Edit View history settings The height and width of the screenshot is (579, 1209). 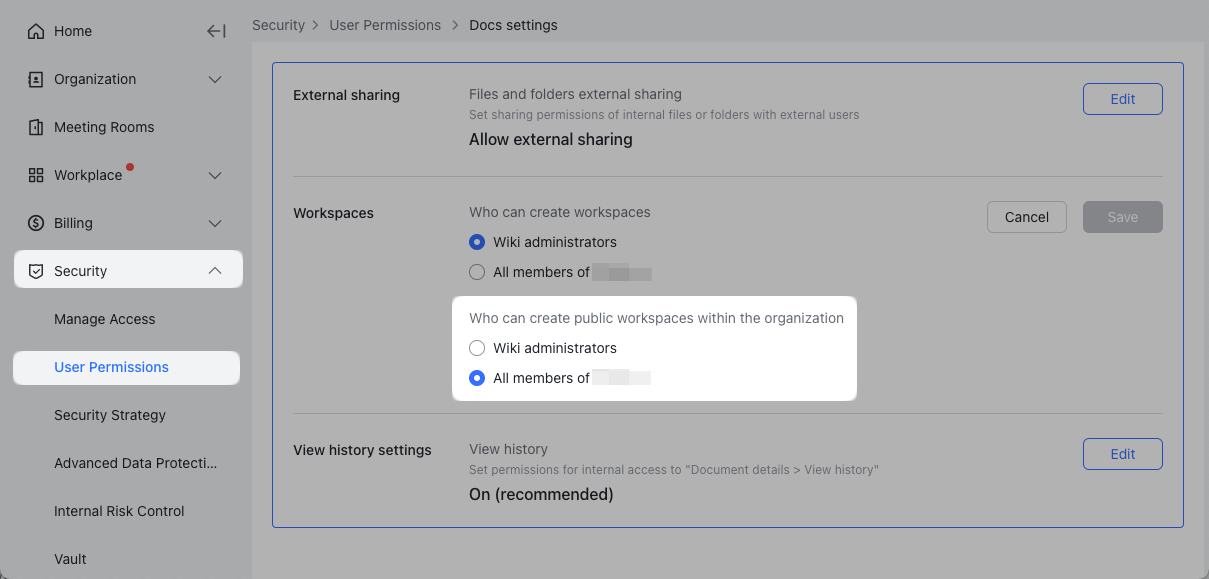click(1122, 454)
